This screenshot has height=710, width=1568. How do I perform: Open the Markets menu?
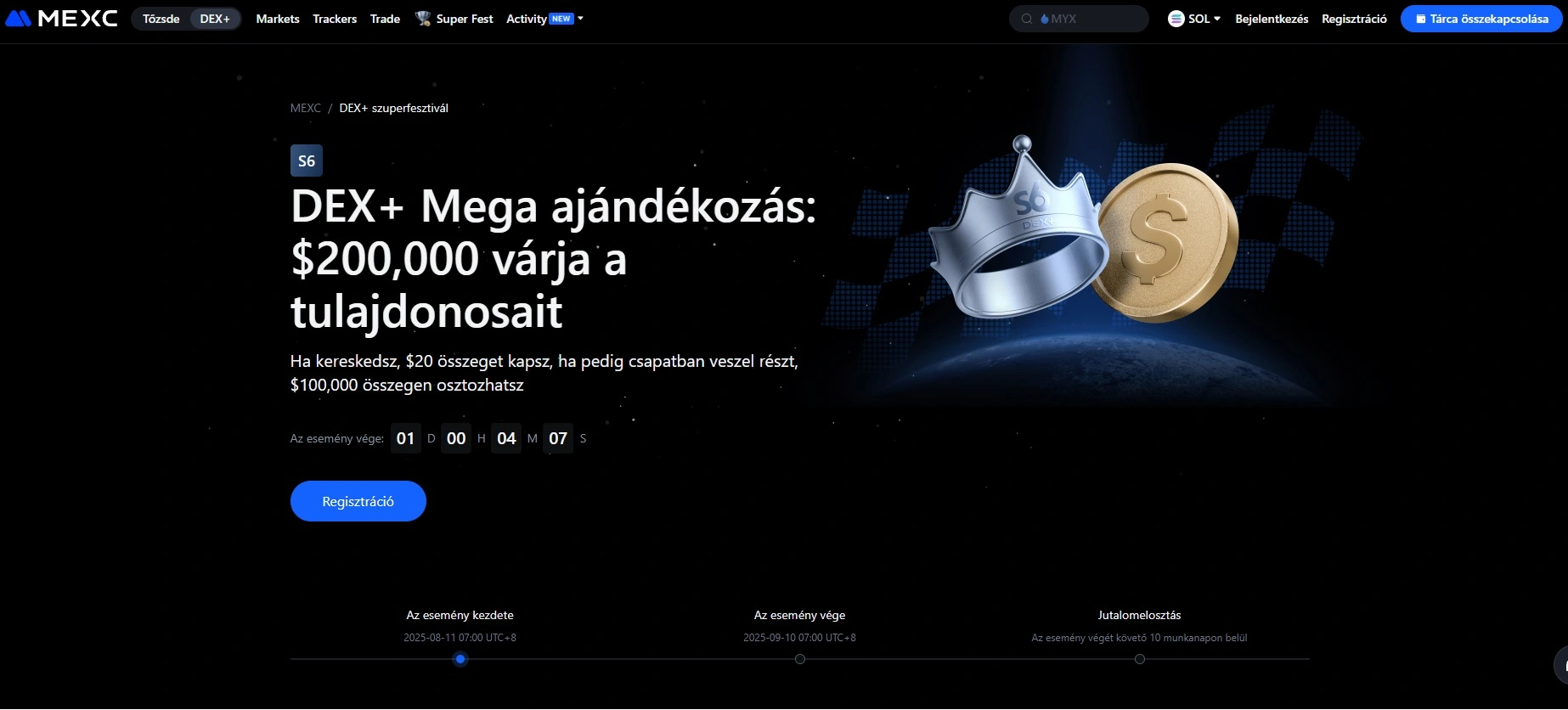278,19
